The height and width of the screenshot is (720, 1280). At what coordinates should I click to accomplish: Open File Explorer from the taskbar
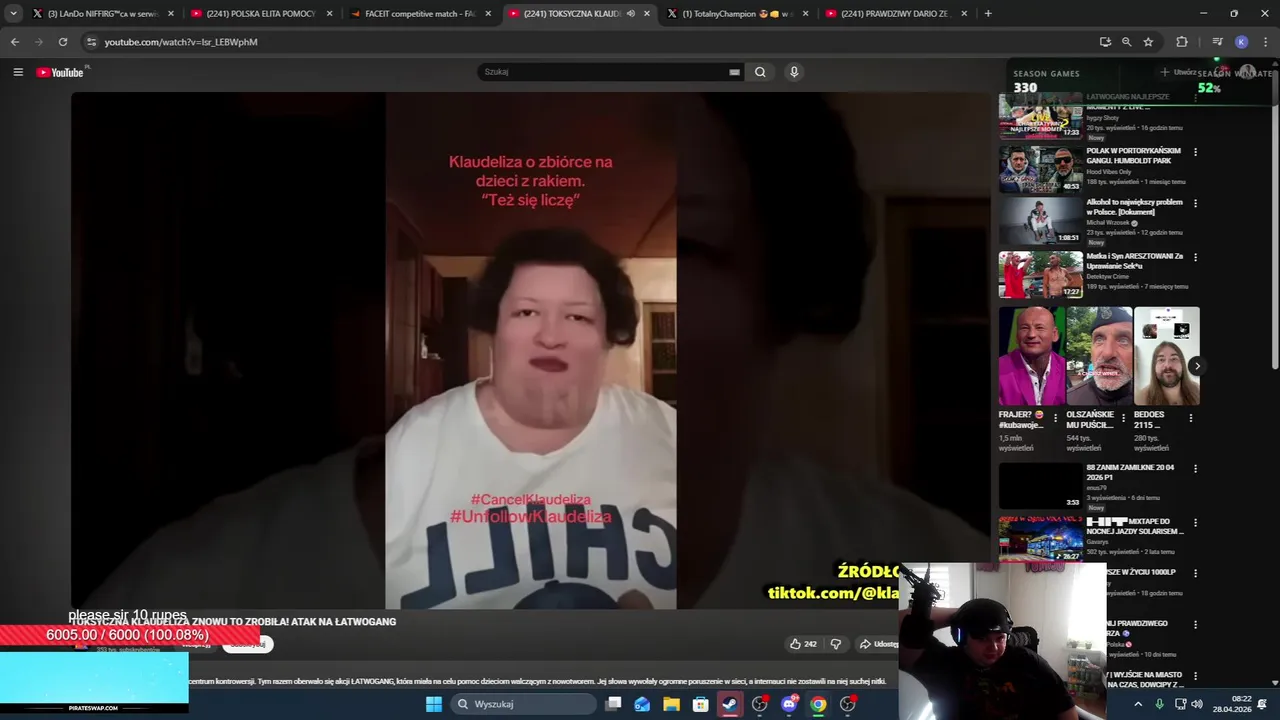coord(671,704)
